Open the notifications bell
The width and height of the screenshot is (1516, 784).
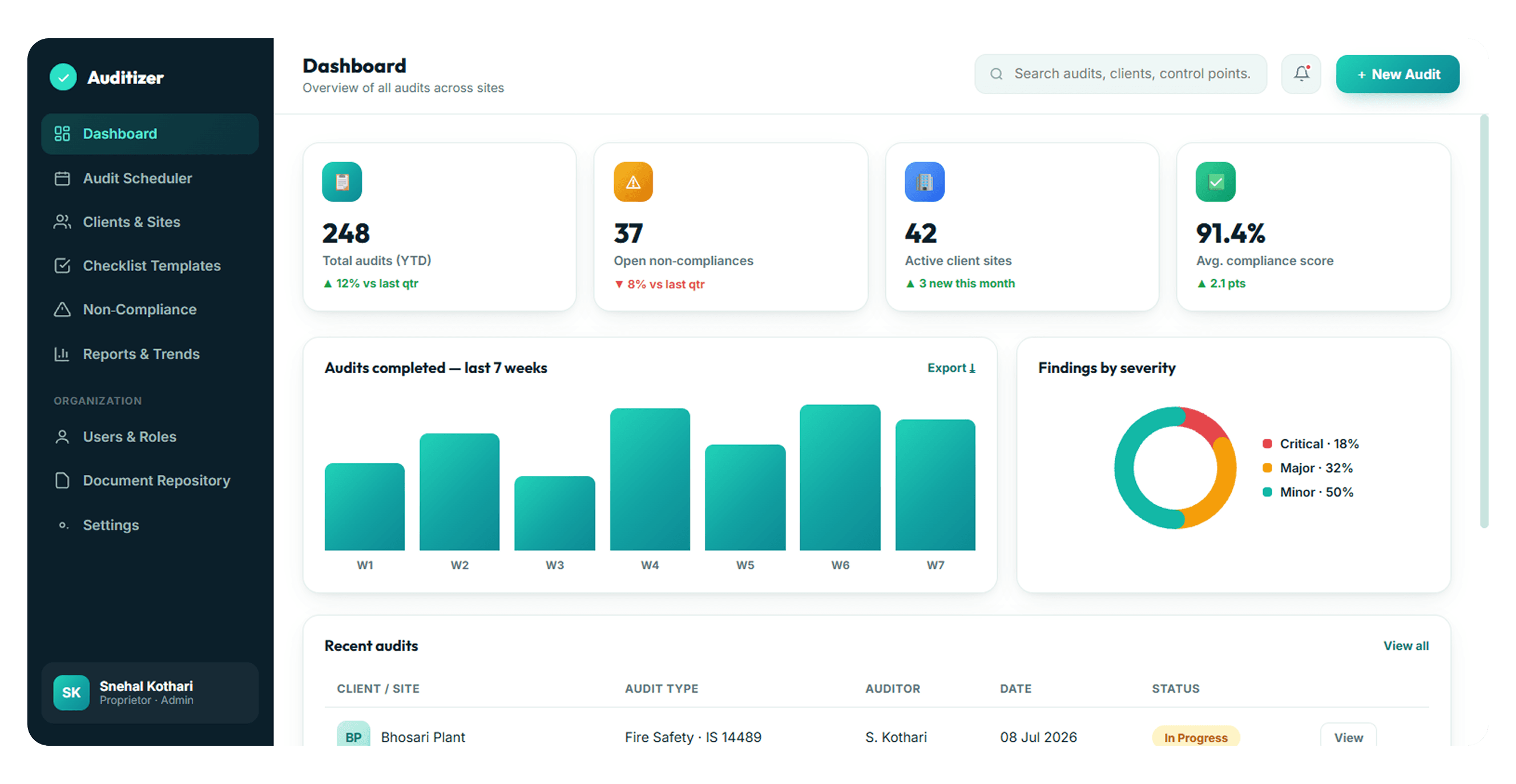(x=1301, y=74)
